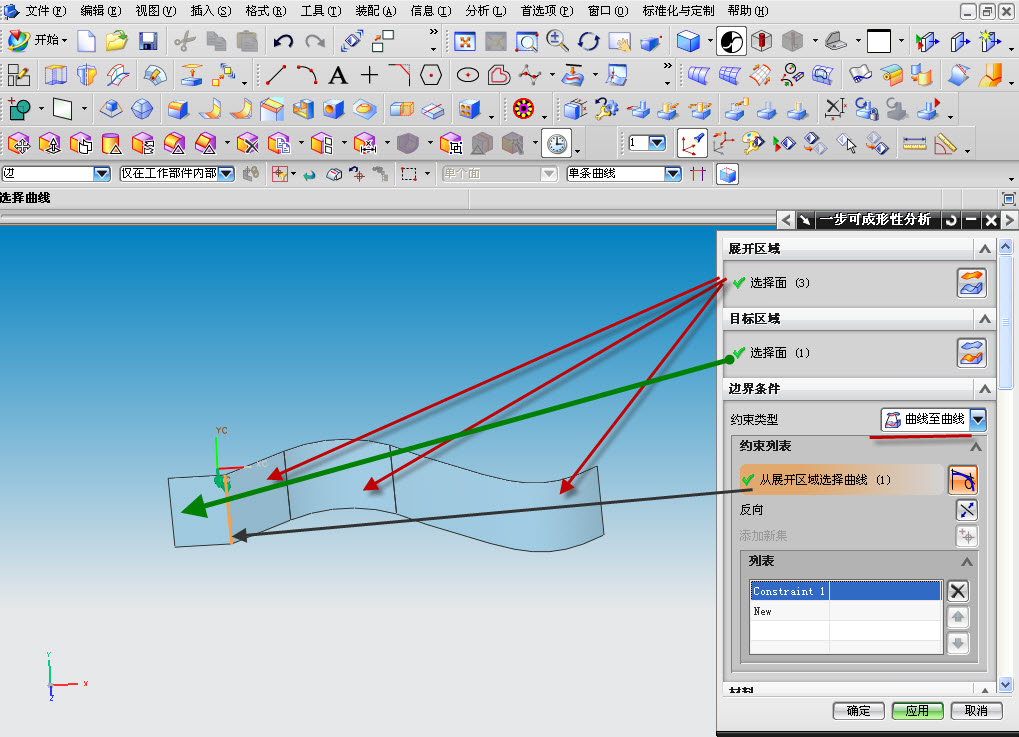The height and width of the screenshot is (737, 1019).
Task: Click the OK (确定) button
Action: [858, 711]
